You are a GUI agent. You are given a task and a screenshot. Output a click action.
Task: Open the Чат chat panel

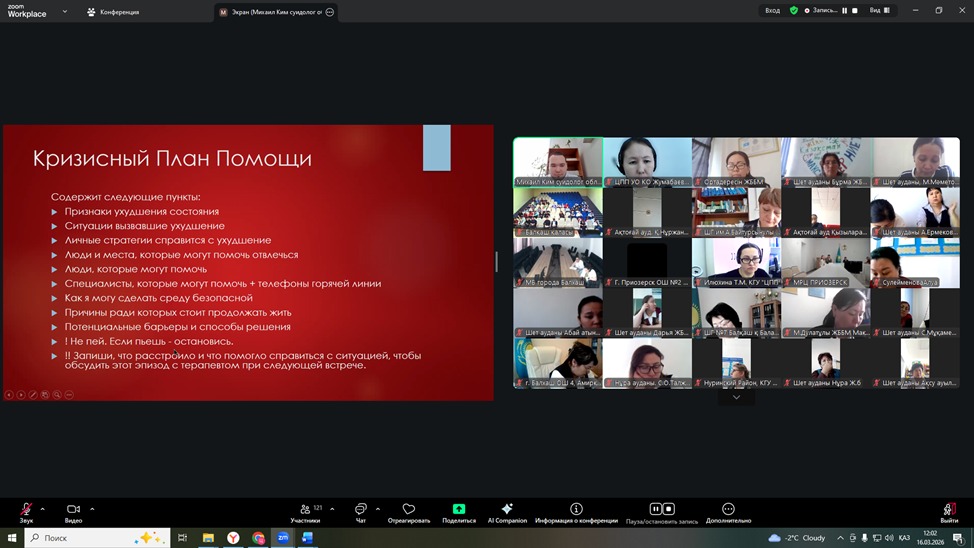tap(360, 510)
